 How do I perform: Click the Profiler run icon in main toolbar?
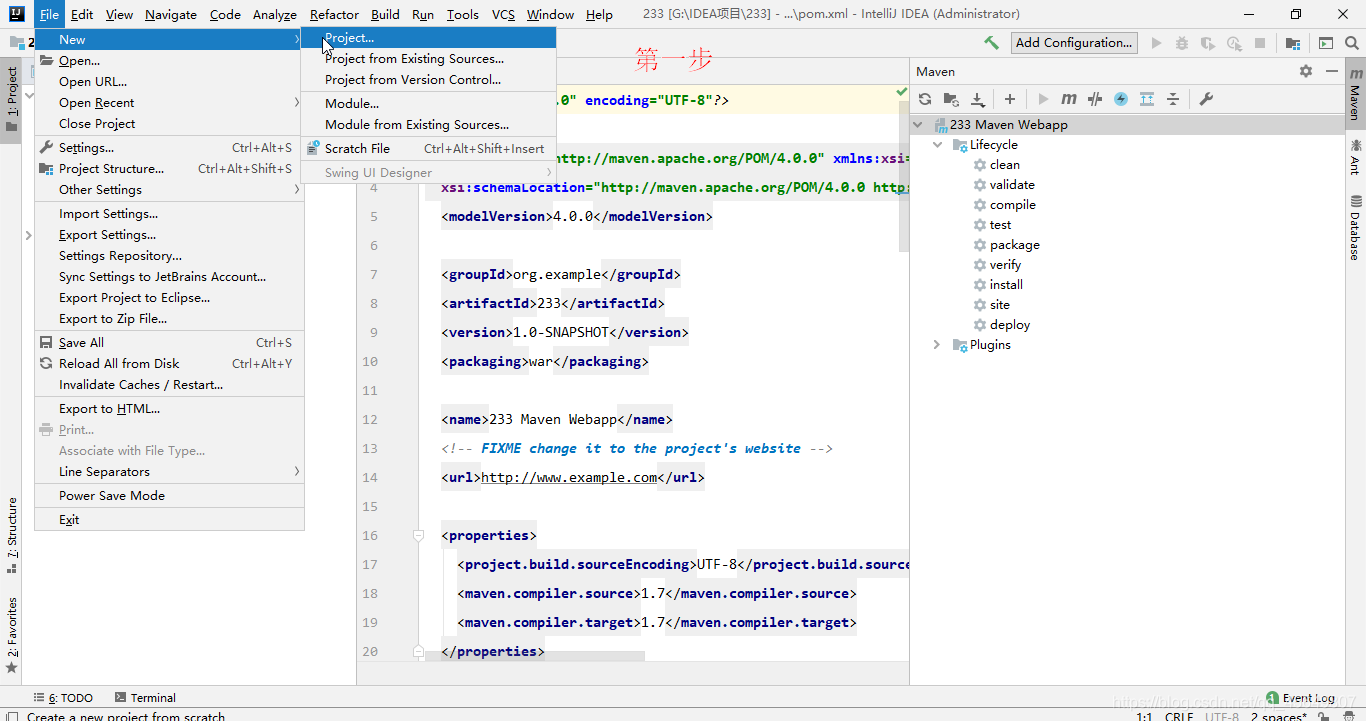[x=1234, y=43]
